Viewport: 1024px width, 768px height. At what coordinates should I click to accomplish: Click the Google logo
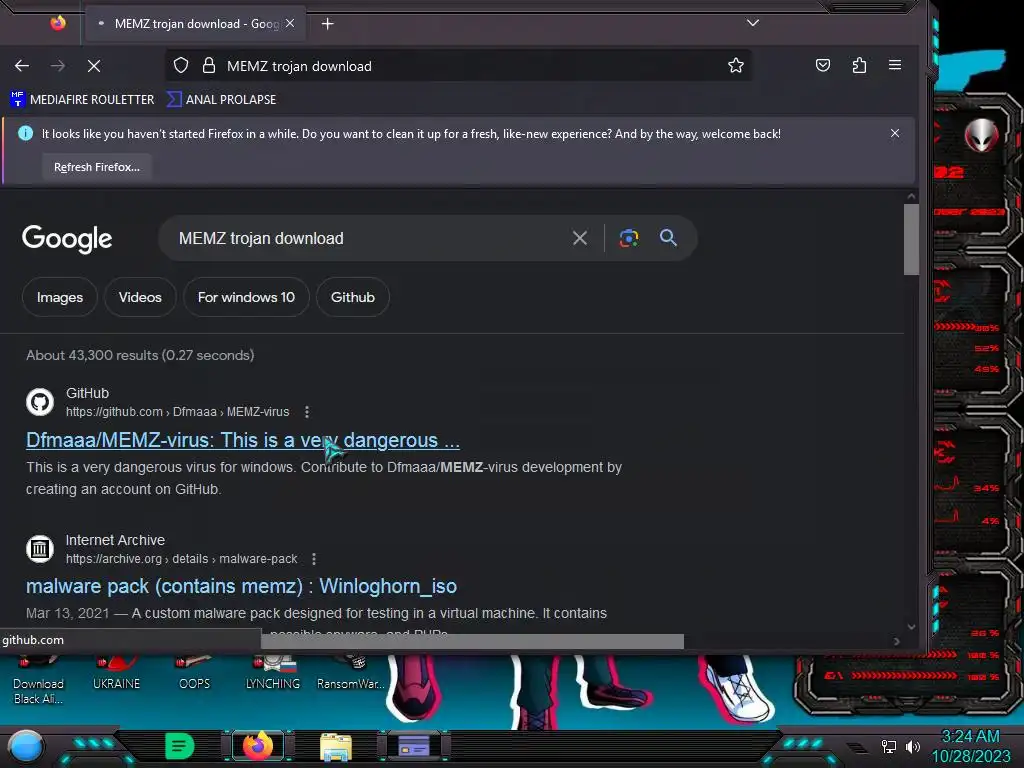coord(67,239)
